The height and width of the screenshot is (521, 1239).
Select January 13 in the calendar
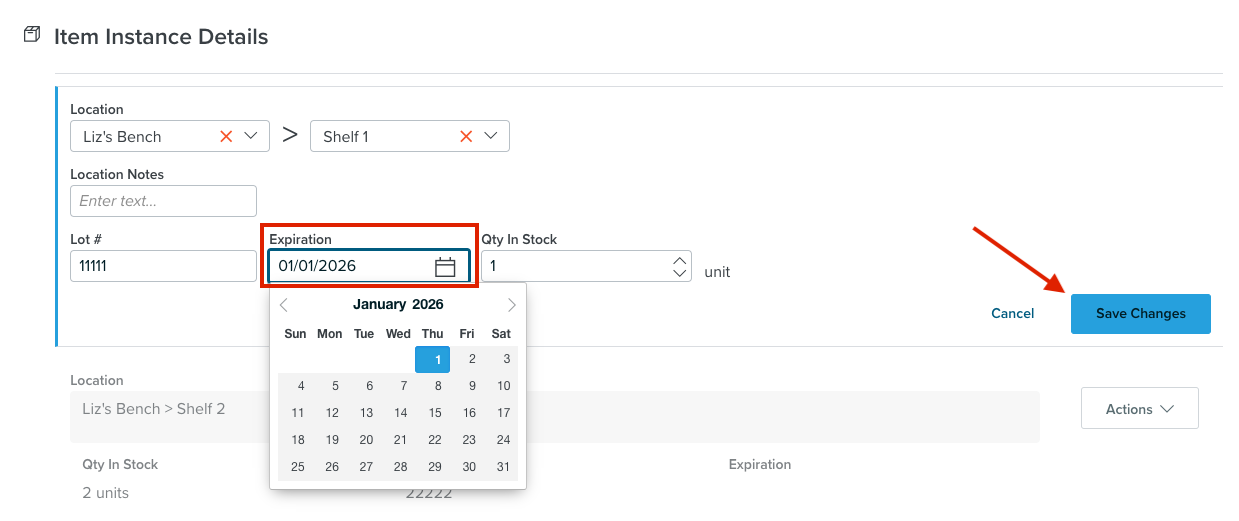tap(366, 413)
